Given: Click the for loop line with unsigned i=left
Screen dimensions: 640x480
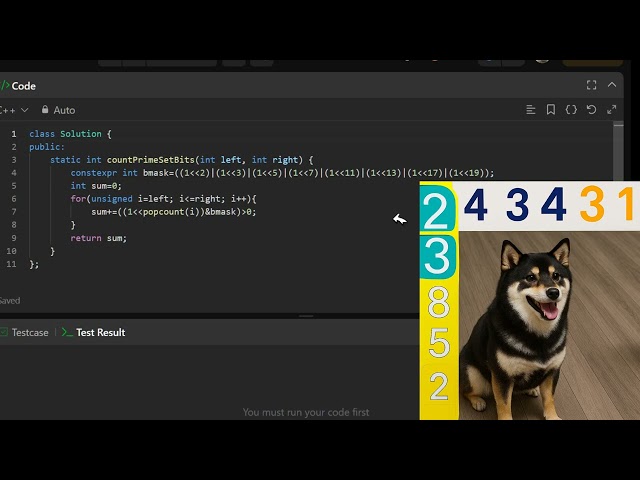Looking at the screenshot, I should point(163,199).
